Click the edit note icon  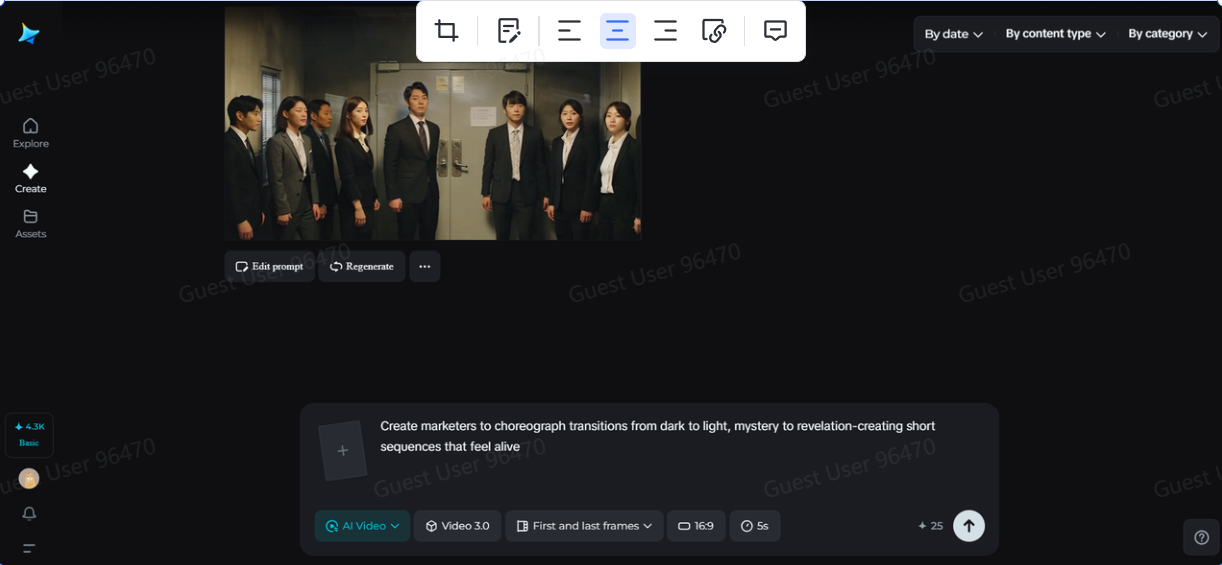(x=509, y=31)
